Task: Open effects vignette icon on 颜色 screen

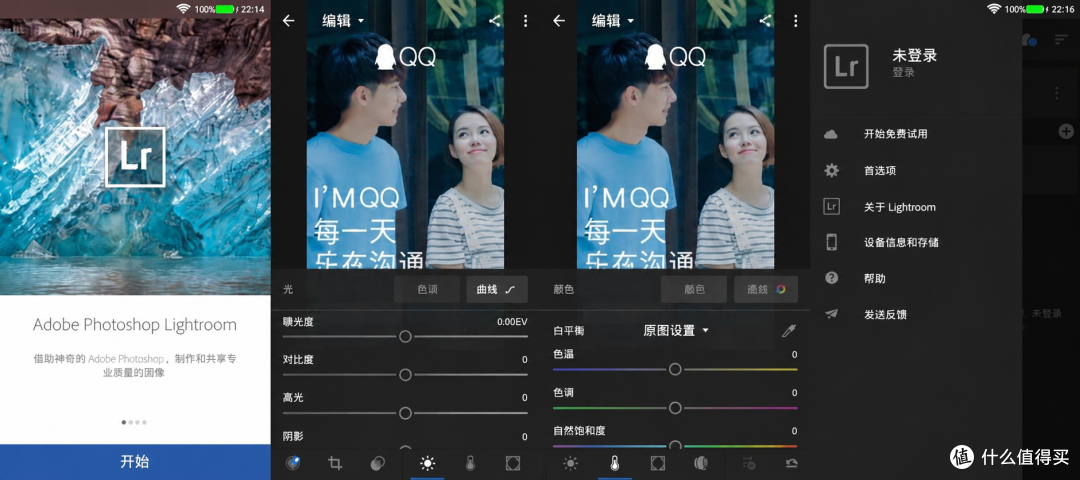Action: [658, 463]
